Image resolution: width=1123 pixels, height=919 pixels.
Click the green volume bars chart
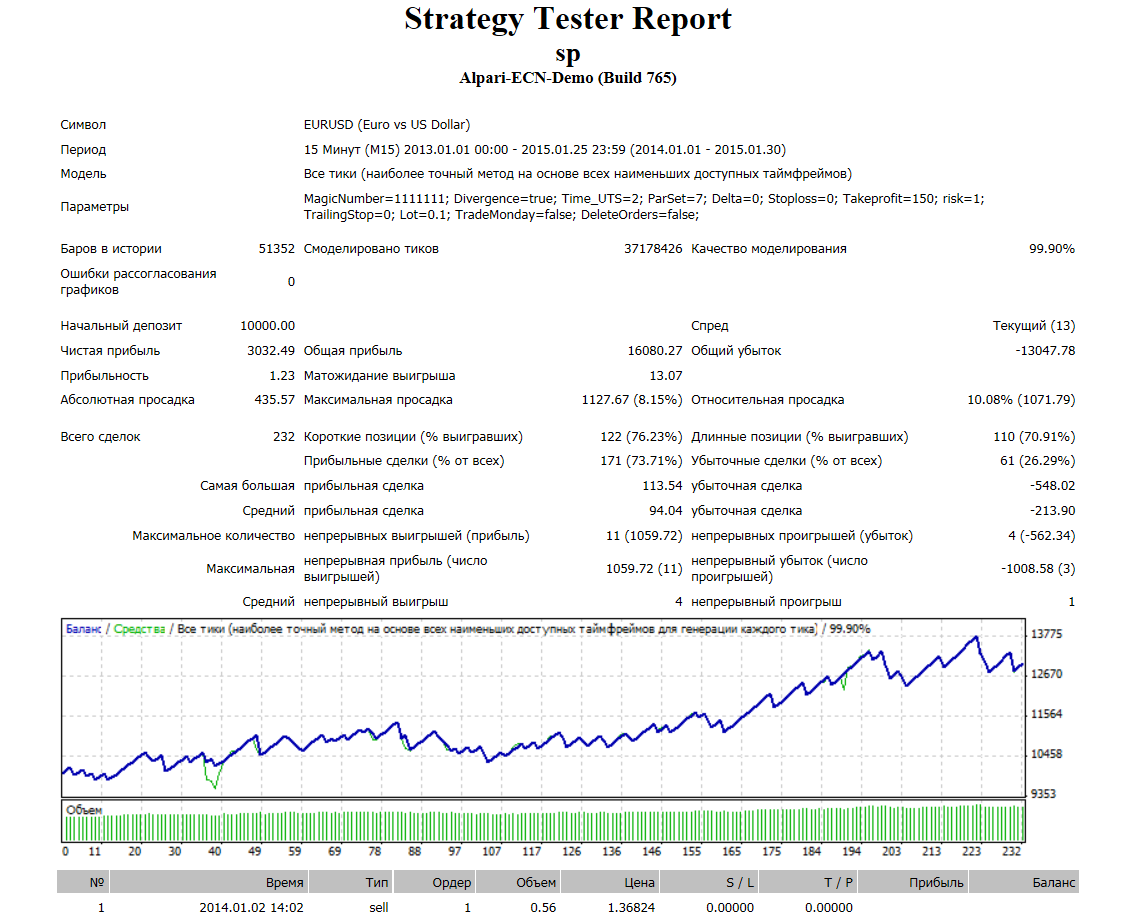point(544,822)
